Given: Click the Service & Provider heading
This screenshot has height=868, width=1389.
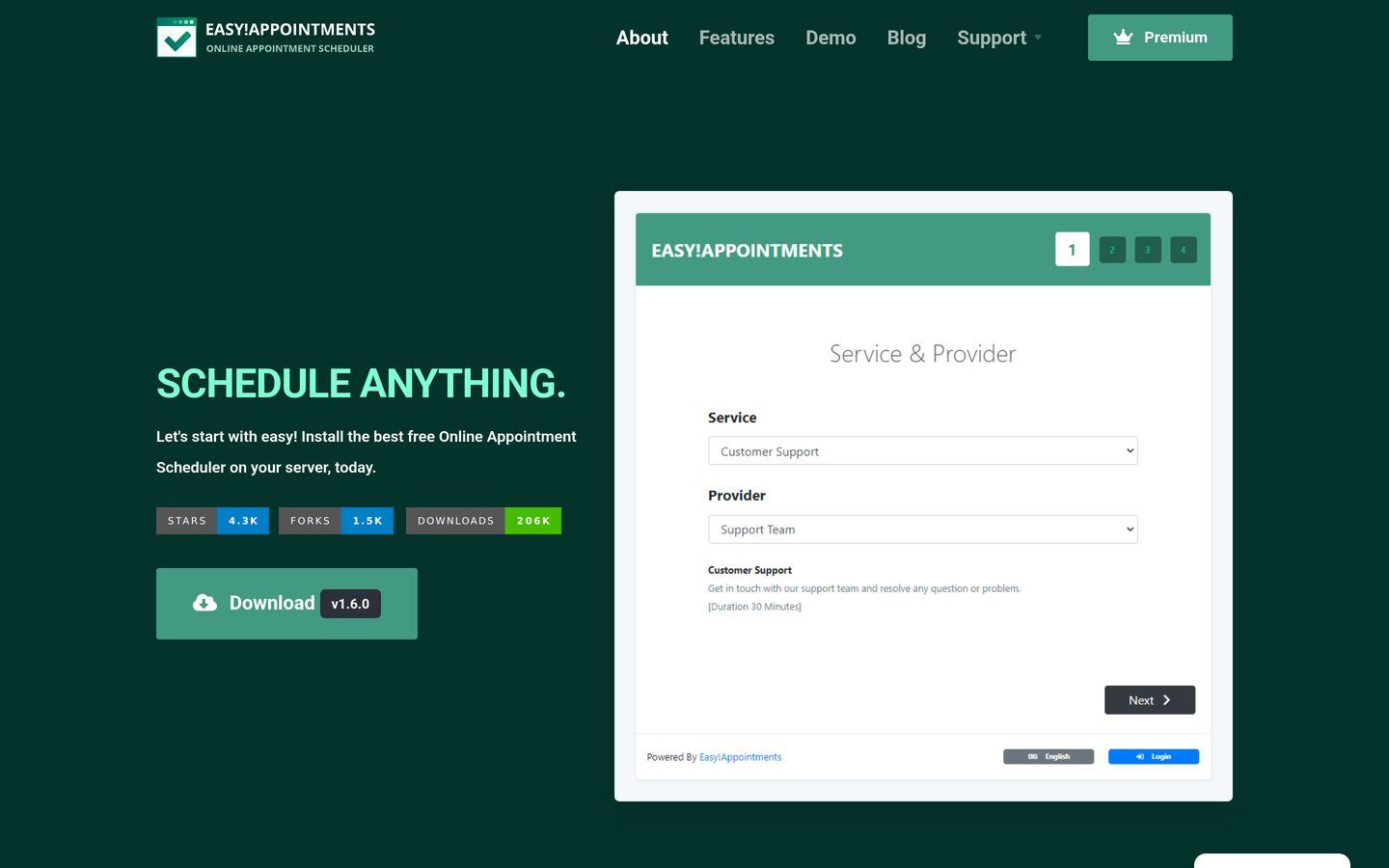Looking at the screenshot, I should point(923,354).
